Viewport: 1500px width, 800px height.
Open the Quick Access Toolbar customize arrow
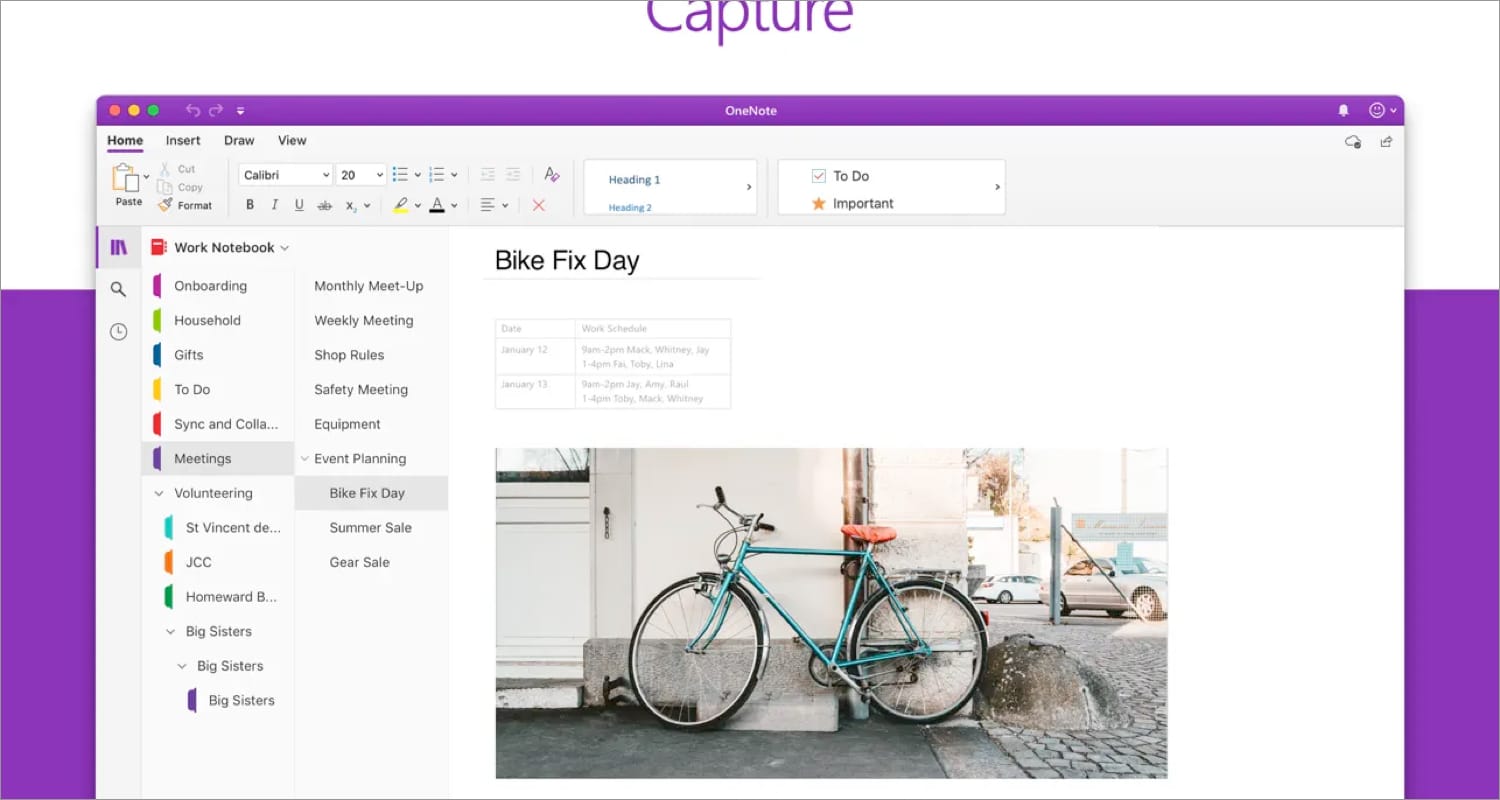(x=240, y=111)
